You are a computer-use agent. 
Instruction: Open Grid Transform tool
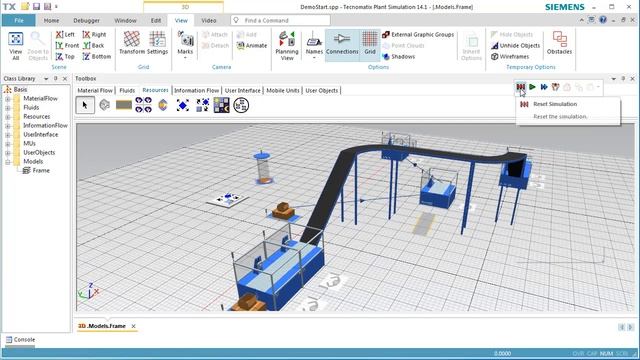[x=132, y=42]
